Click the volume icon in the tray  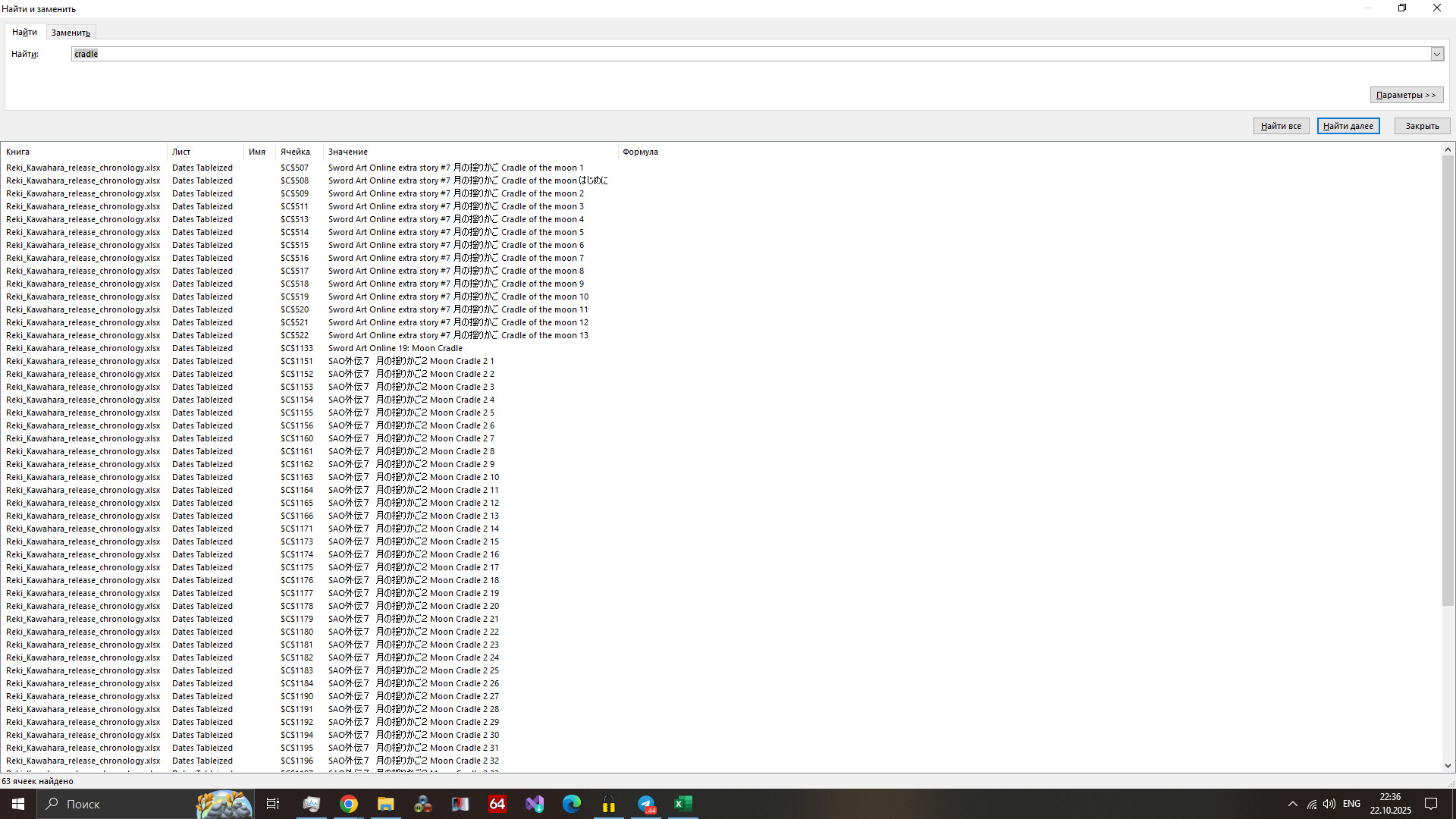[x=1329, y=804]
